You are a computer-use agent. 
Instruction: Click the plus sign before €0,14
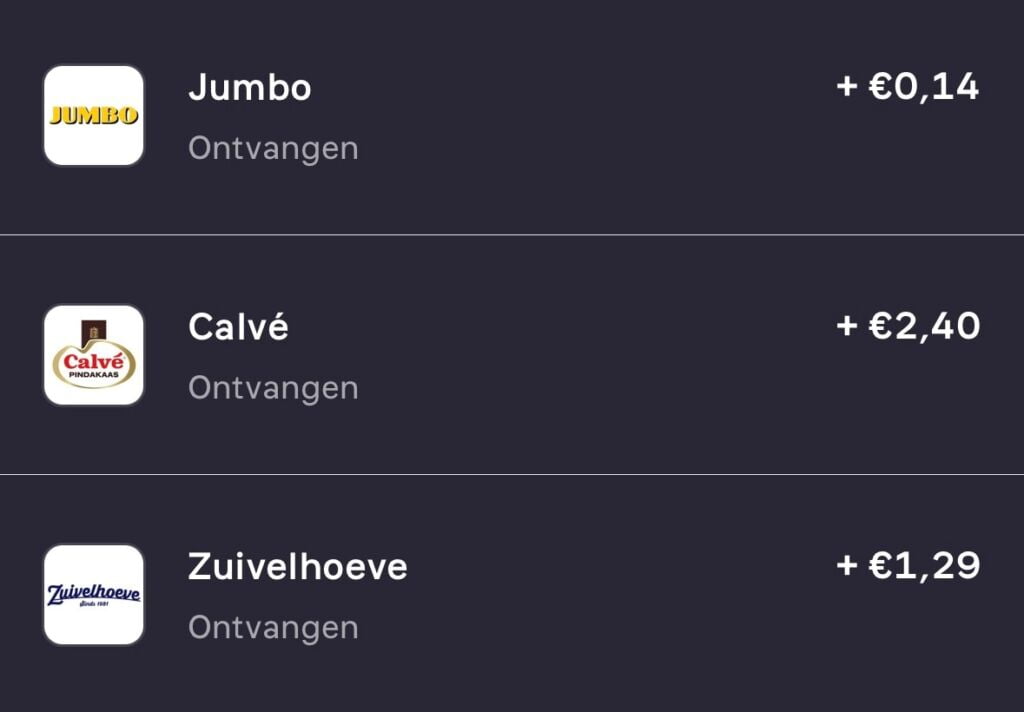pos(847,87)
